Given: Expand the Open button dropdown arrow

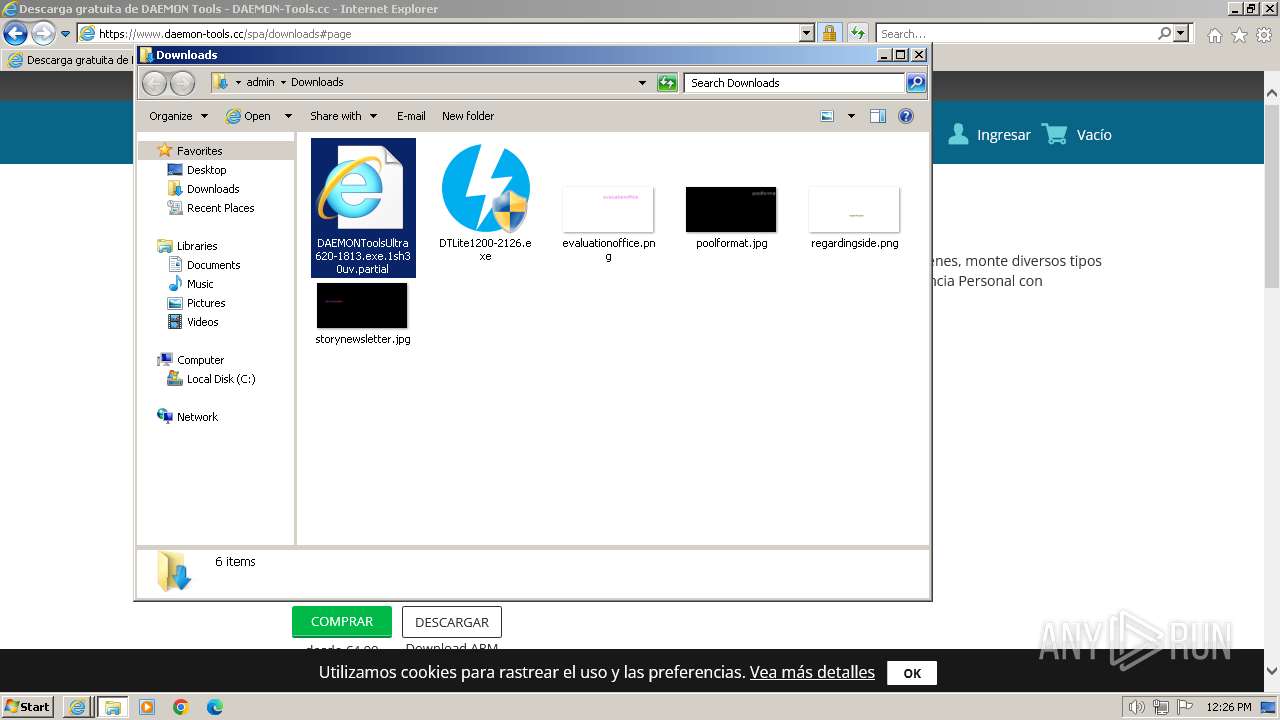Looking at the screenshot, I should (x=288, y=116).
